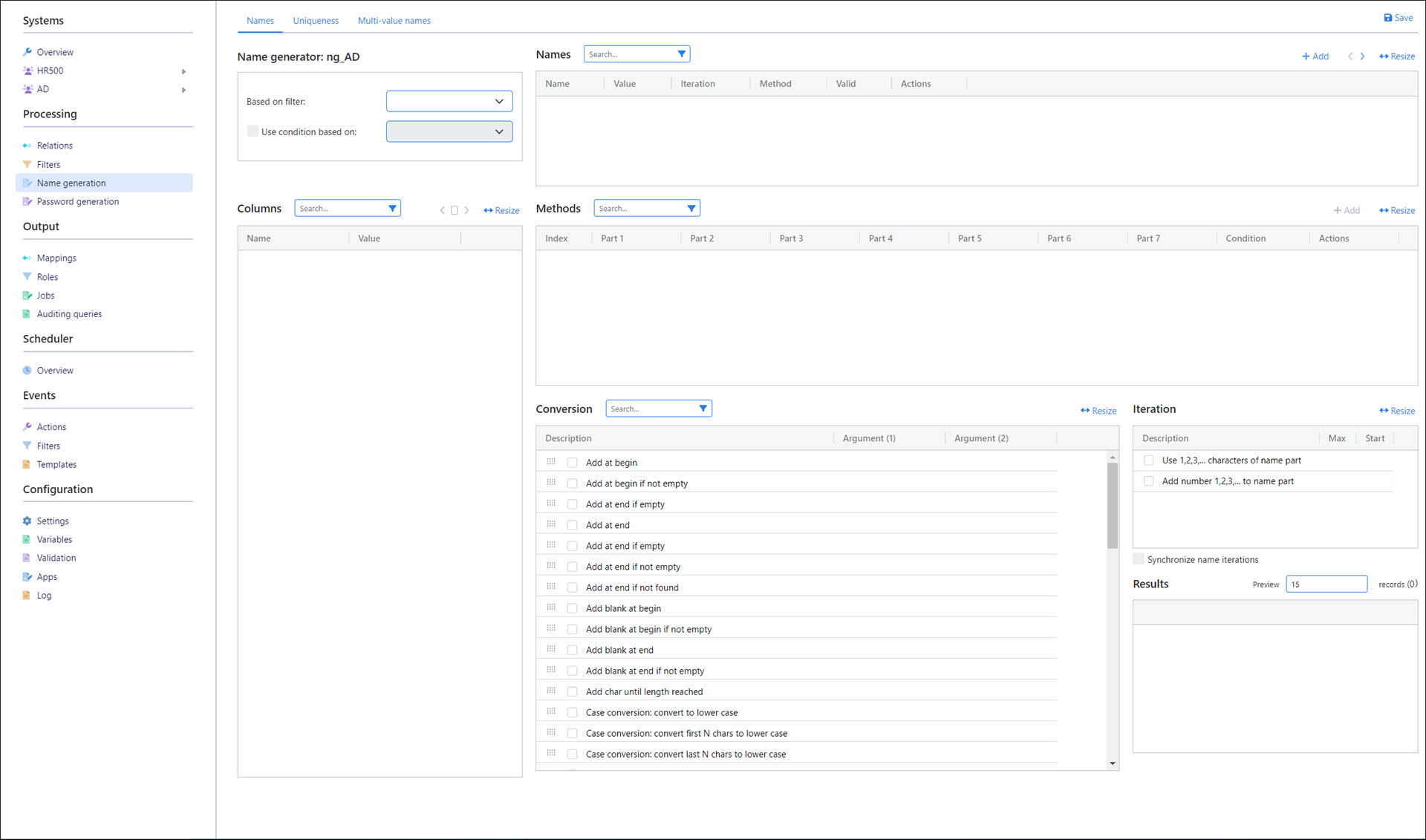Switch to the Uniqueness tab
1426x840 pixels.
click(x=316, y=21)
